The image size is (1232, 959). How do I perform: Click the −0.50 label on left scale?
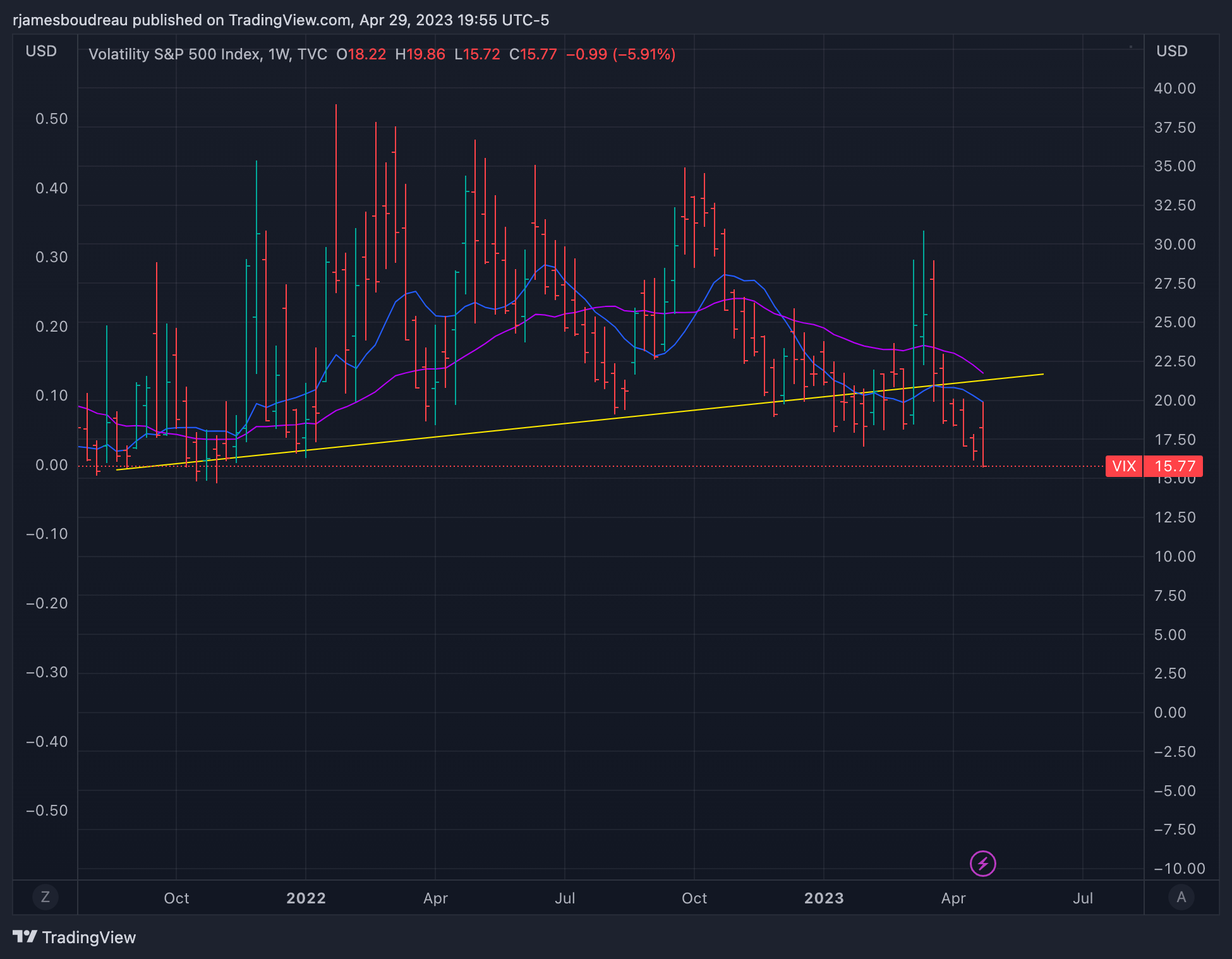(x=47, y=811)
